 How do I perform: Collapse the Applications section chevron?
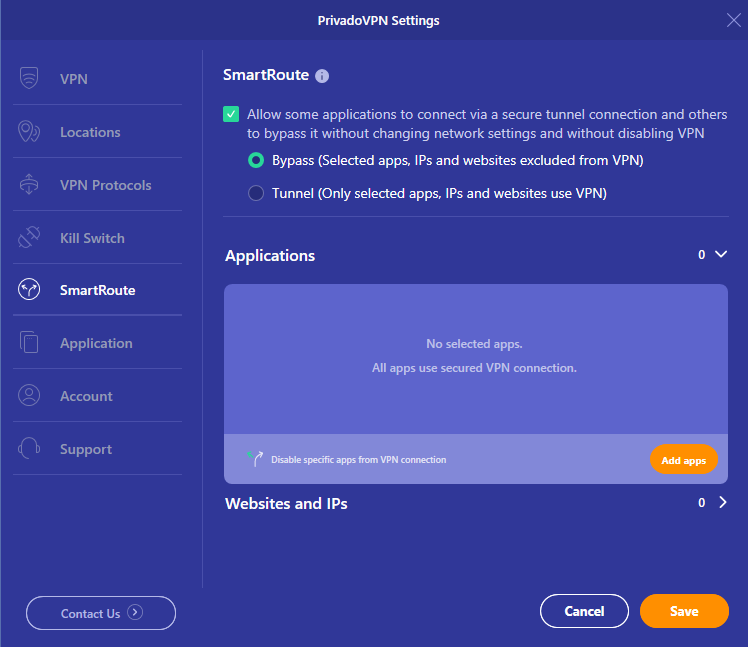[721, 254]
